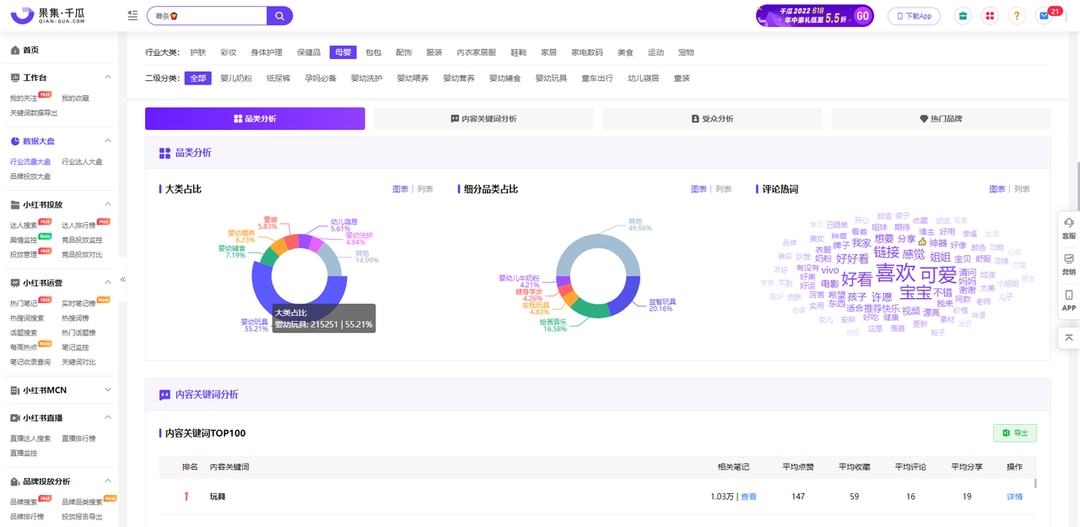Select 全部 subcategory filter
This screenshot has height=527, width=1080.
198,79
